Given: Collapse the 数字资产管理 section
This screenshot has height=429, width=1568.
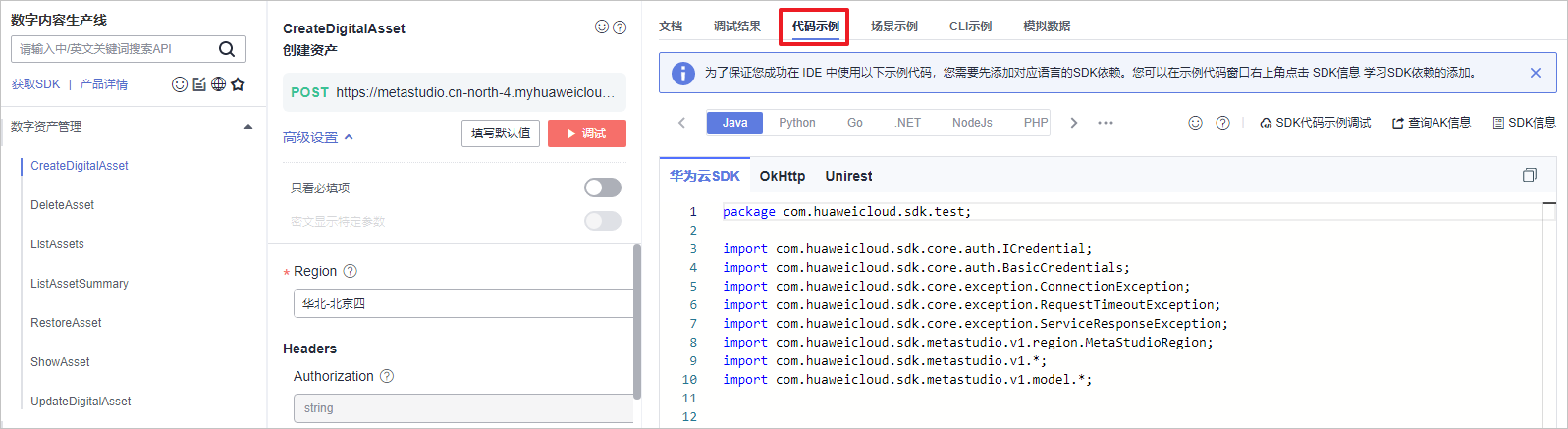Looking at the screenshot, I should (248, 127).
